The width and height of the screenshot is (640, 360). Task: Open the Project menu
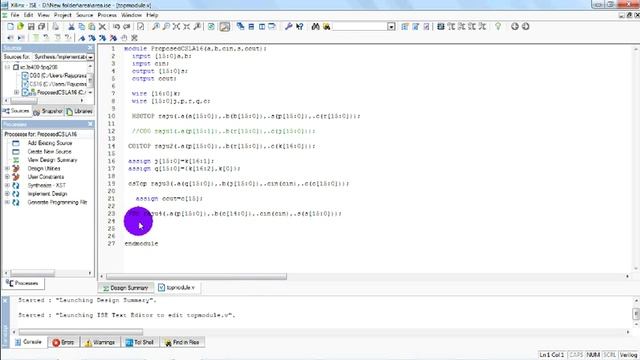(x=62, y=15)
